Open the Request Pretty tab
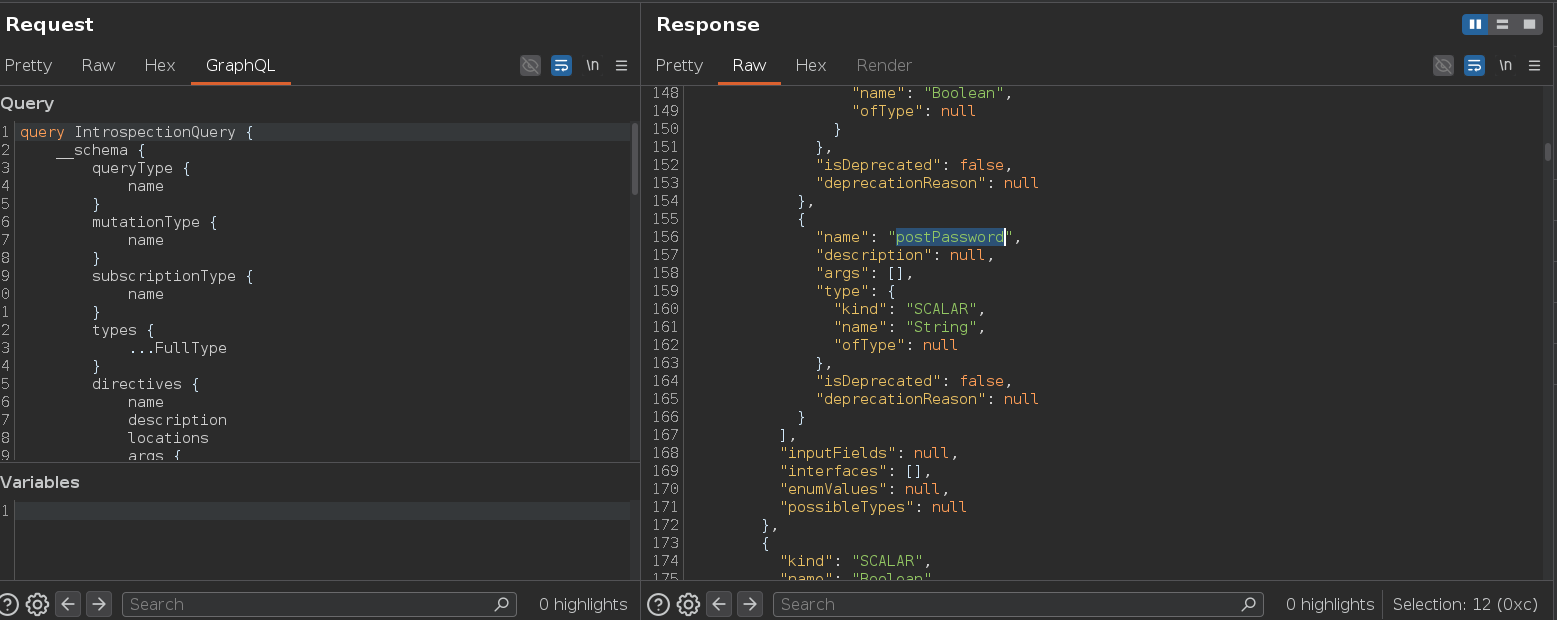The width and height of the screenshot is (1557, 620). click(x=28, y=65)
